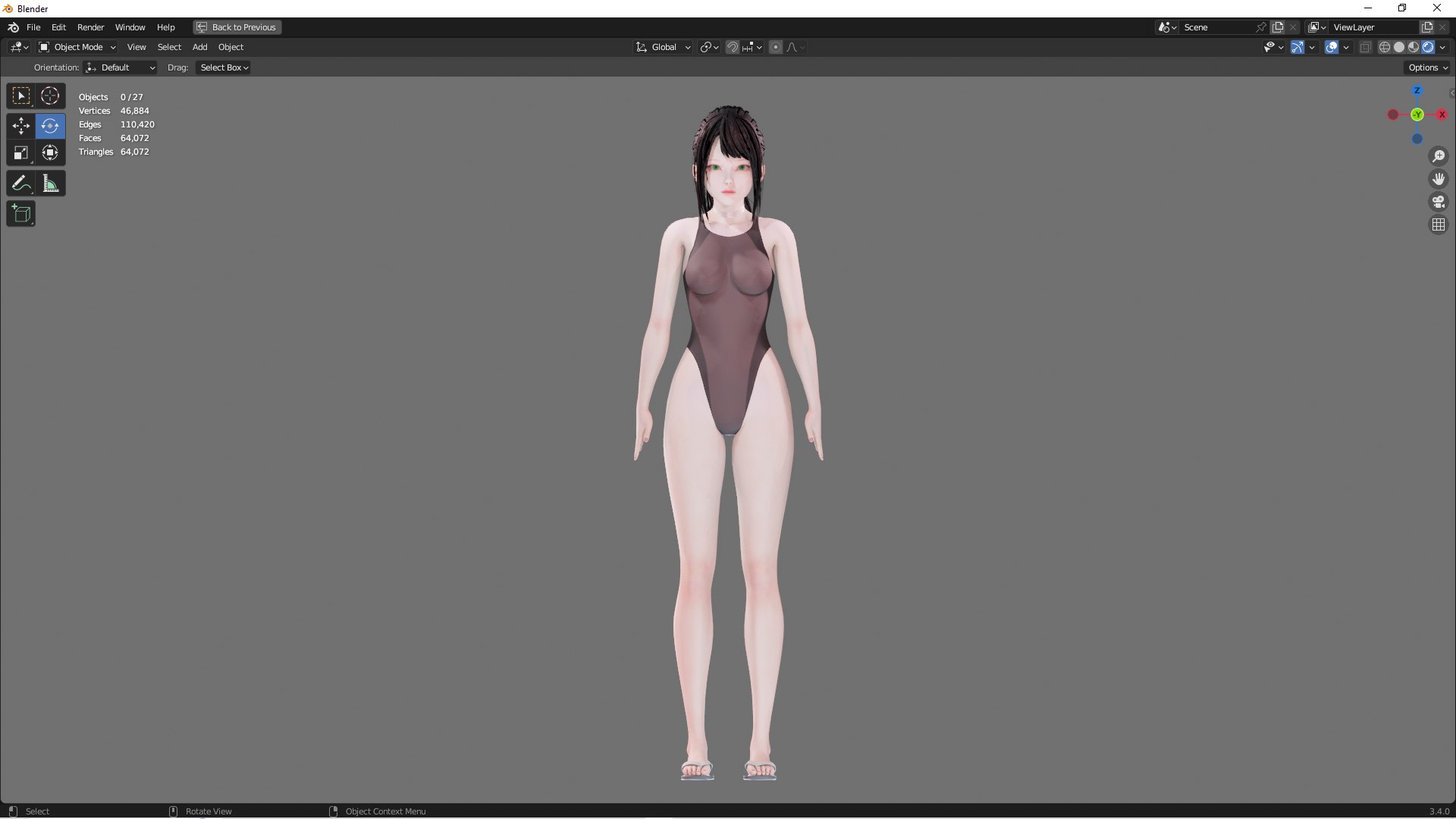Click the Z axis on navigation gizmo
This screenshot has height=819, width=1456.
[1417, 90]
